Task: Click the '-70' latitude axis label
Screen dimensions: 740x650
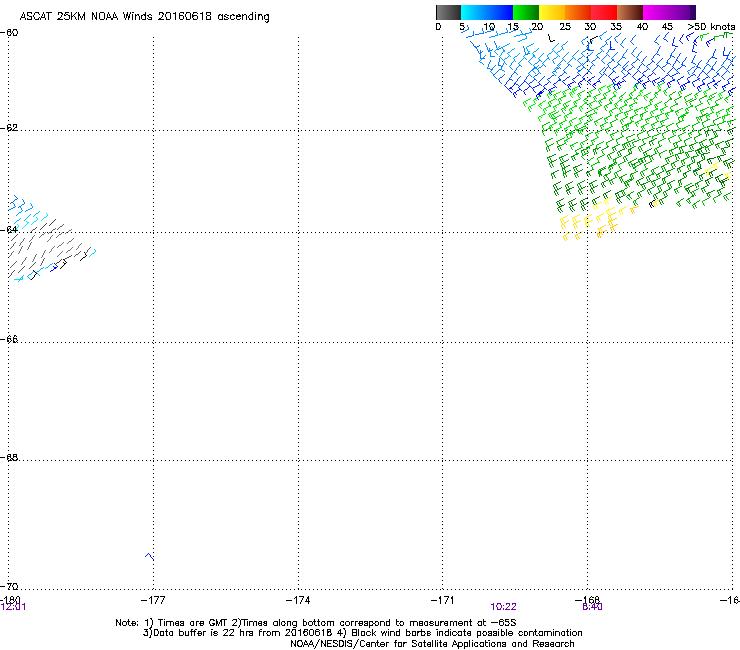Action: tap(9, 587)
